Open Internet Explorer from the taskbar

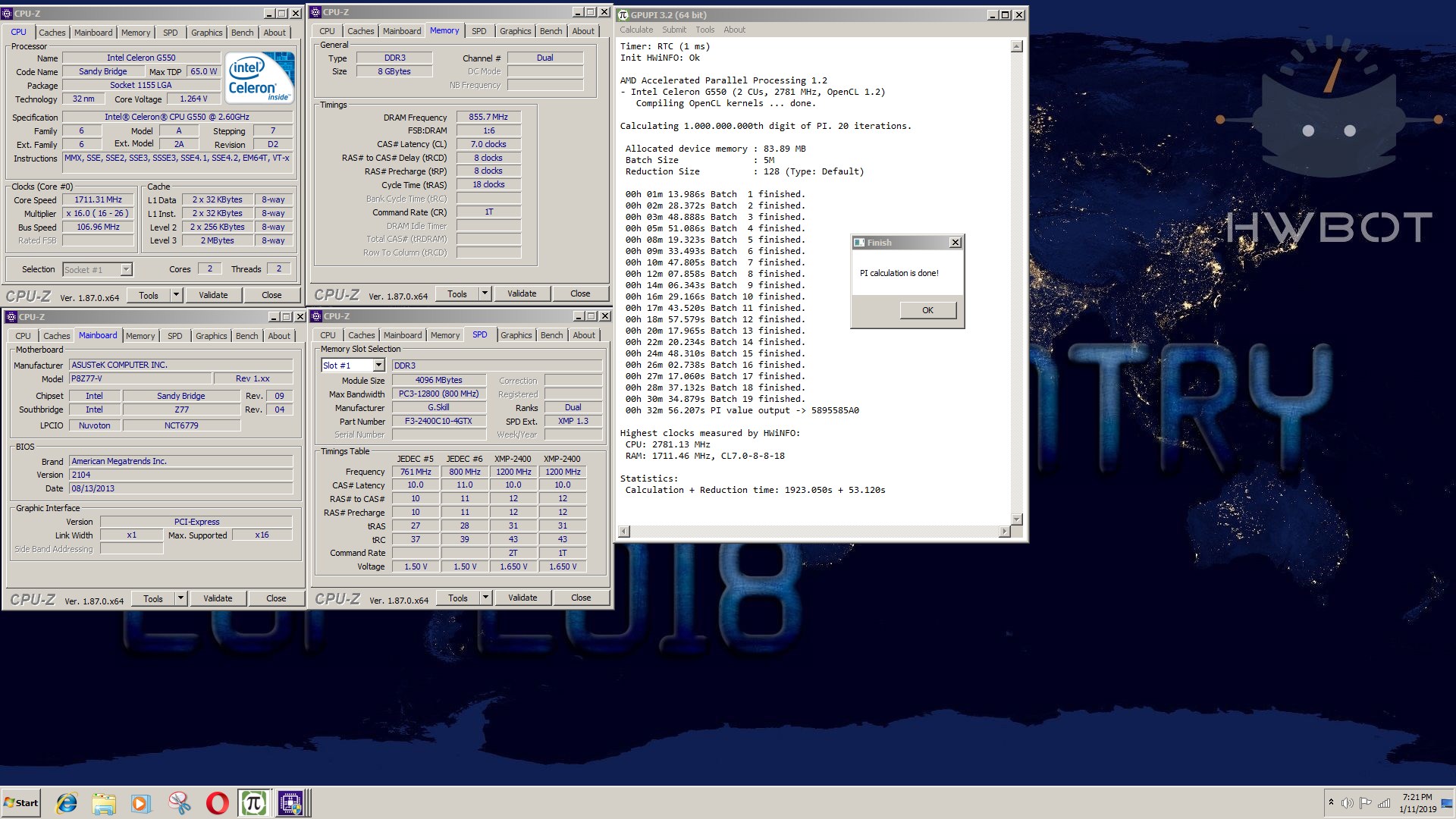[x=67, y=803]
